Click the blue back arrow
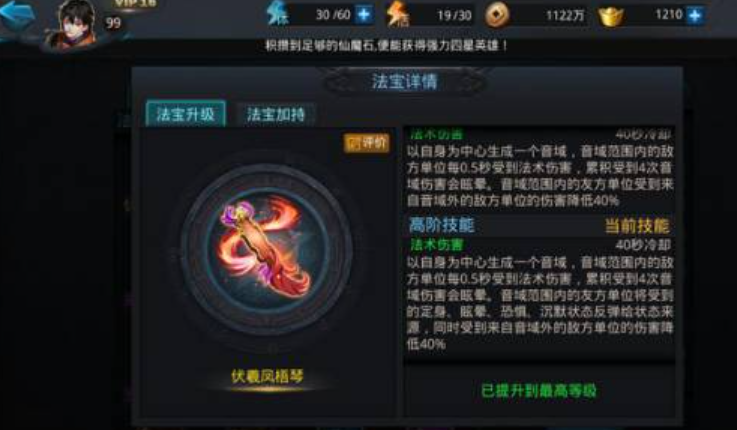The image size is (737, 430). (17, 15)
